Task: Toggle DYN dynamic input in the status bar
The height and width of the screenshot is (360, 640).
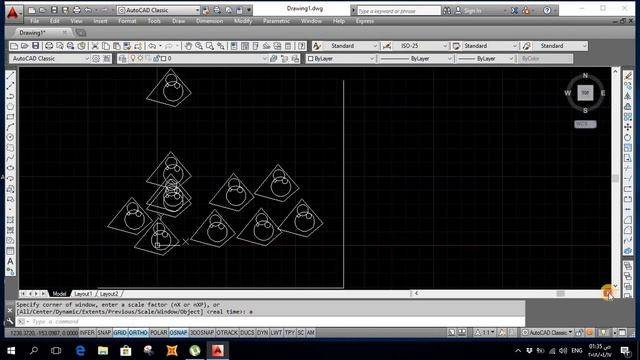Action: point(262,333)
